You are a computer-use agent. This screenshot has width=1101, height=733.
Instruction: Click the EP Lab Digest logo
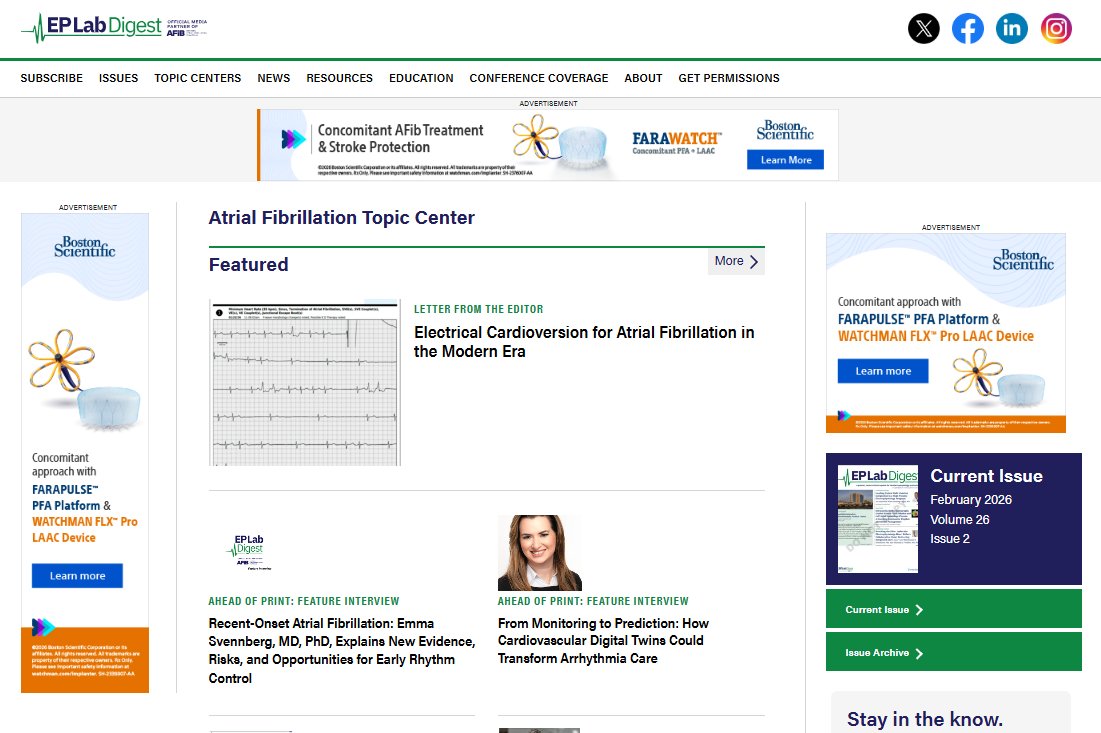[x=114, y=28]
